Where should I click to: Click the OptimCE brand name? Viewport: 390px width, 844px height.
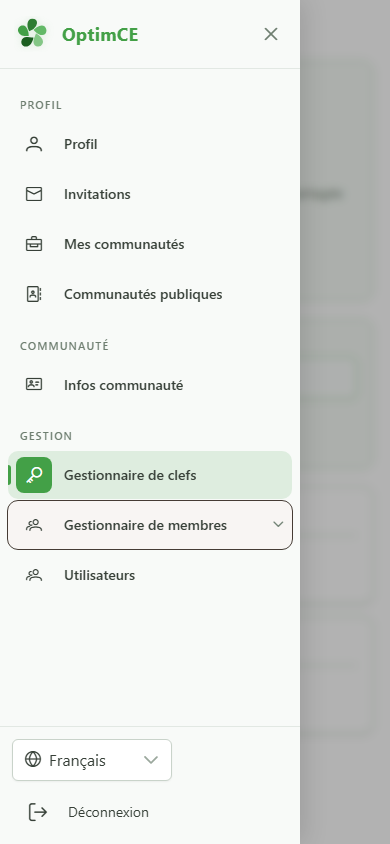(x=100, y=35)
